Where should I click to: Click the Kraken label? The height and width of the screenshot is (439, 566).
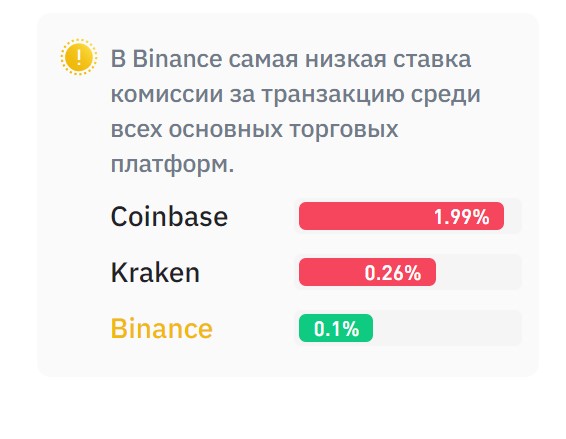155,273
